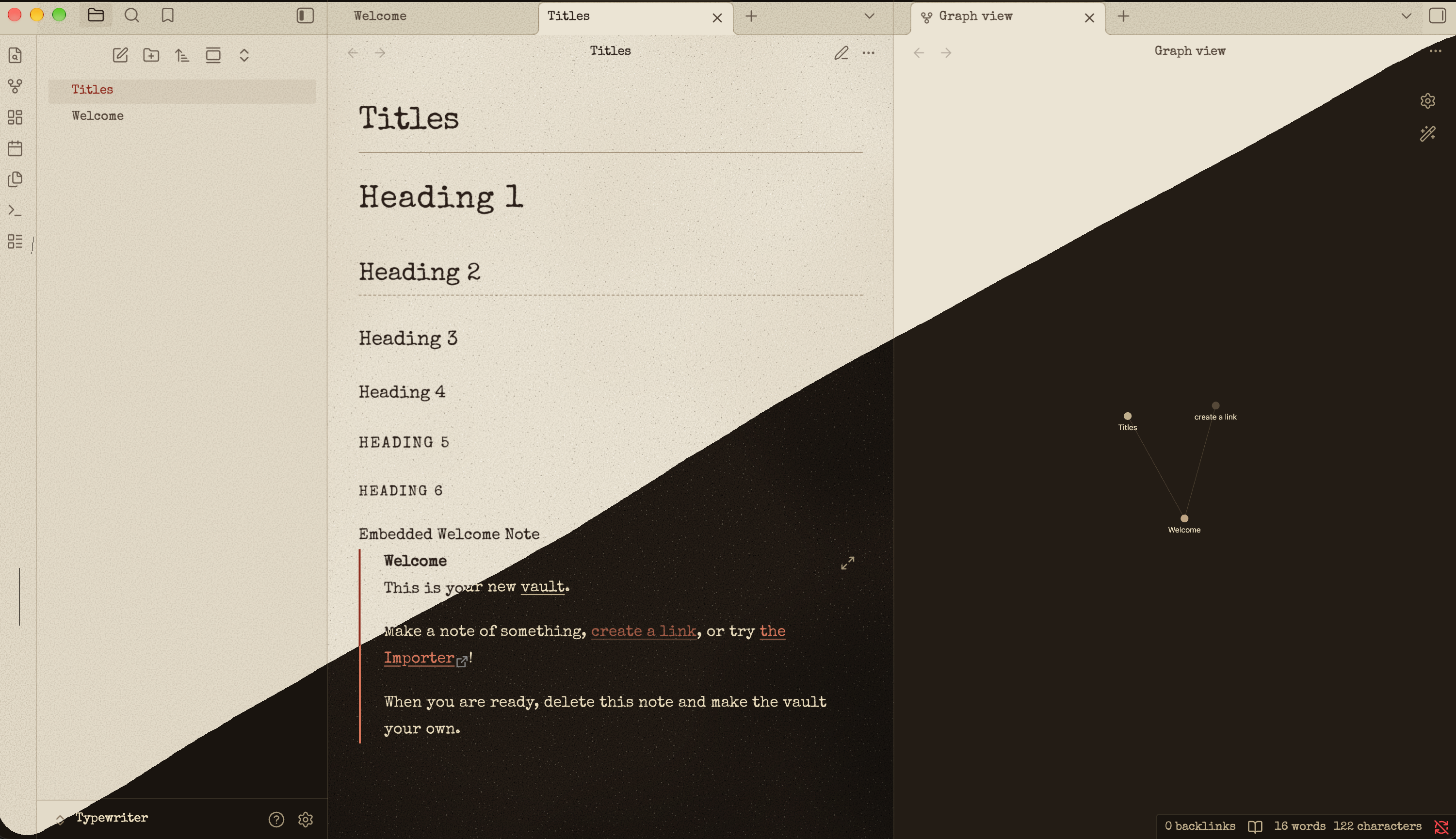The image size is (1456, 839).
Task: Open the 'vault' link
Action: pos(542,587)
